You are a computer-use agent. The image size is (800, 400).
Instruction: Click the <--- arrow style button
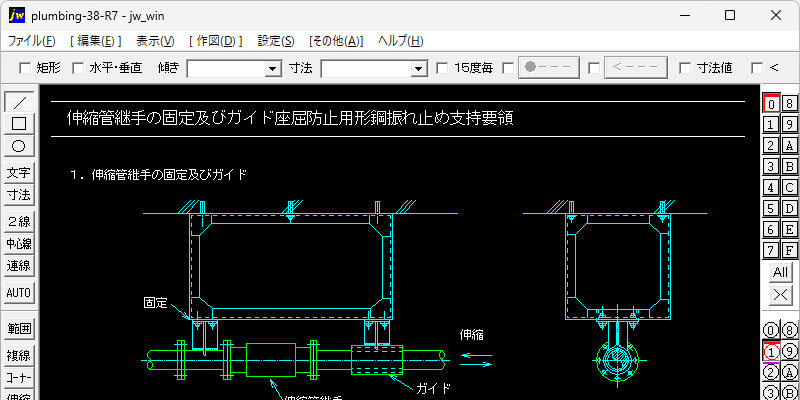(x=636, y=67)
